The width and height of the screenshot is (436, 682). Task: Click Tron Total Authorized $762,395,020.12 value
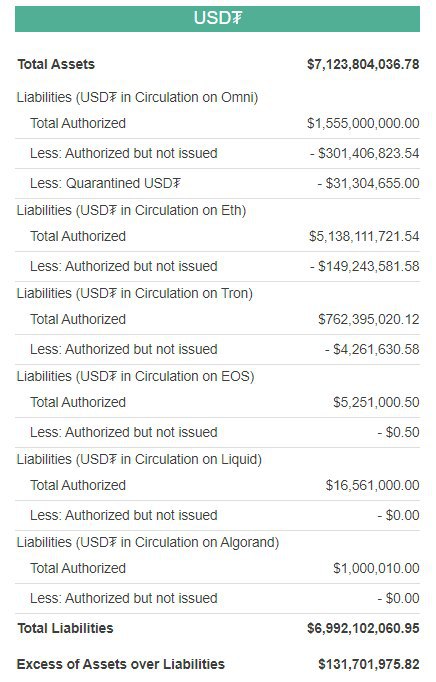tap(369, 319)
